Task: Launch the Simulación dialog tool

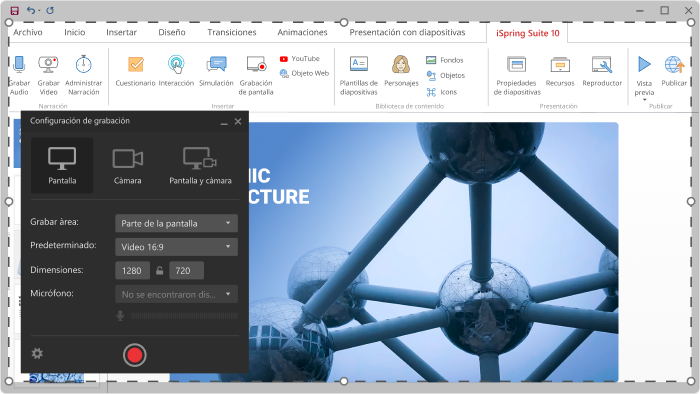Action: (x=217, y=65)
